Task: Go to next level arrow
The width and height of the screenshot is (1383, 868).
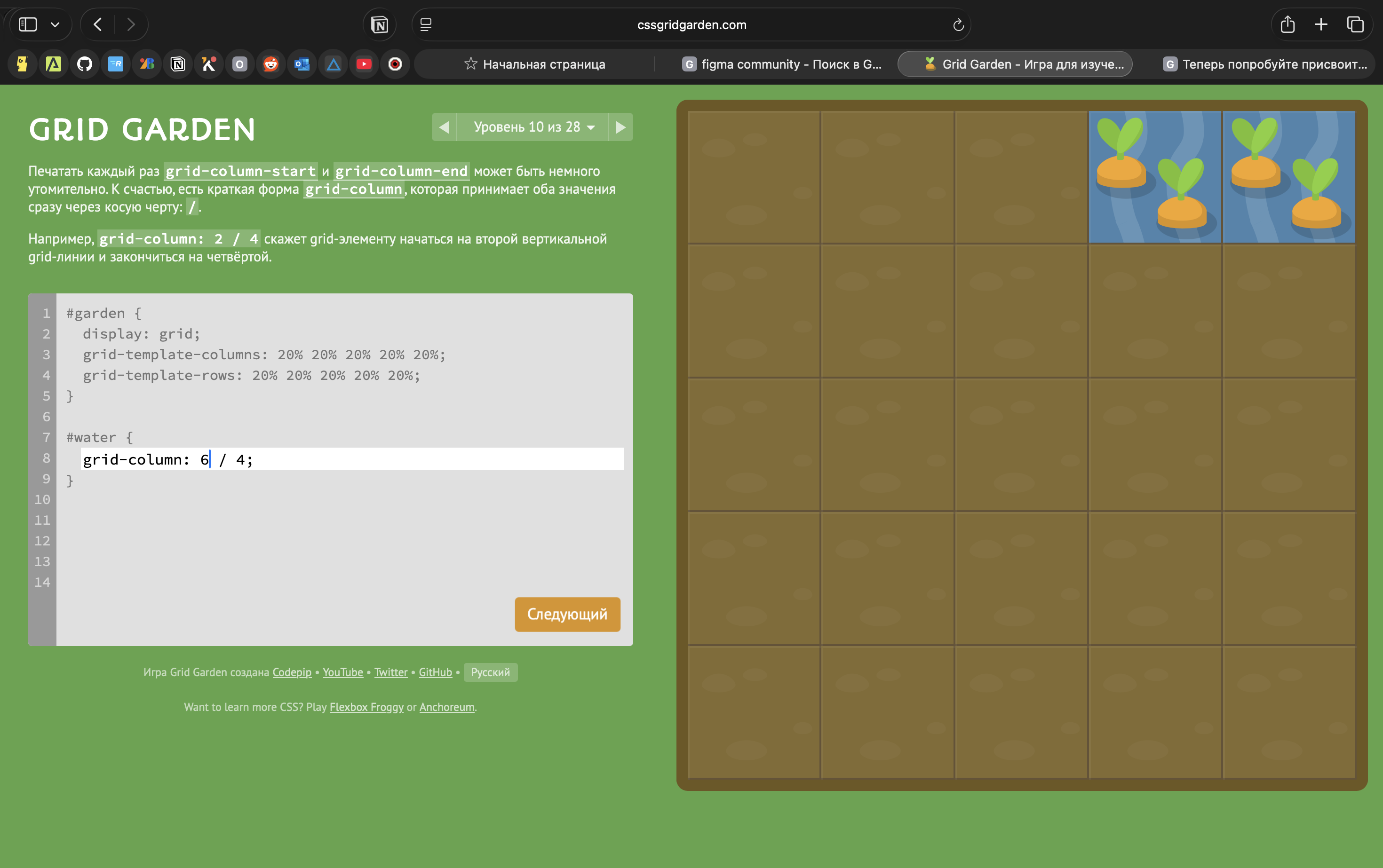Action: tap(620, 127)
